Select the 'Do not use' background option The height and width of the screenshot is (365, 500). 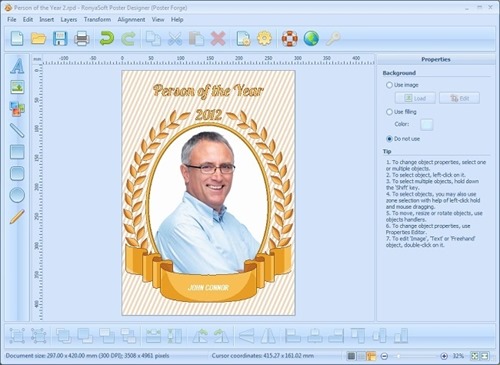tap(389, 139)
